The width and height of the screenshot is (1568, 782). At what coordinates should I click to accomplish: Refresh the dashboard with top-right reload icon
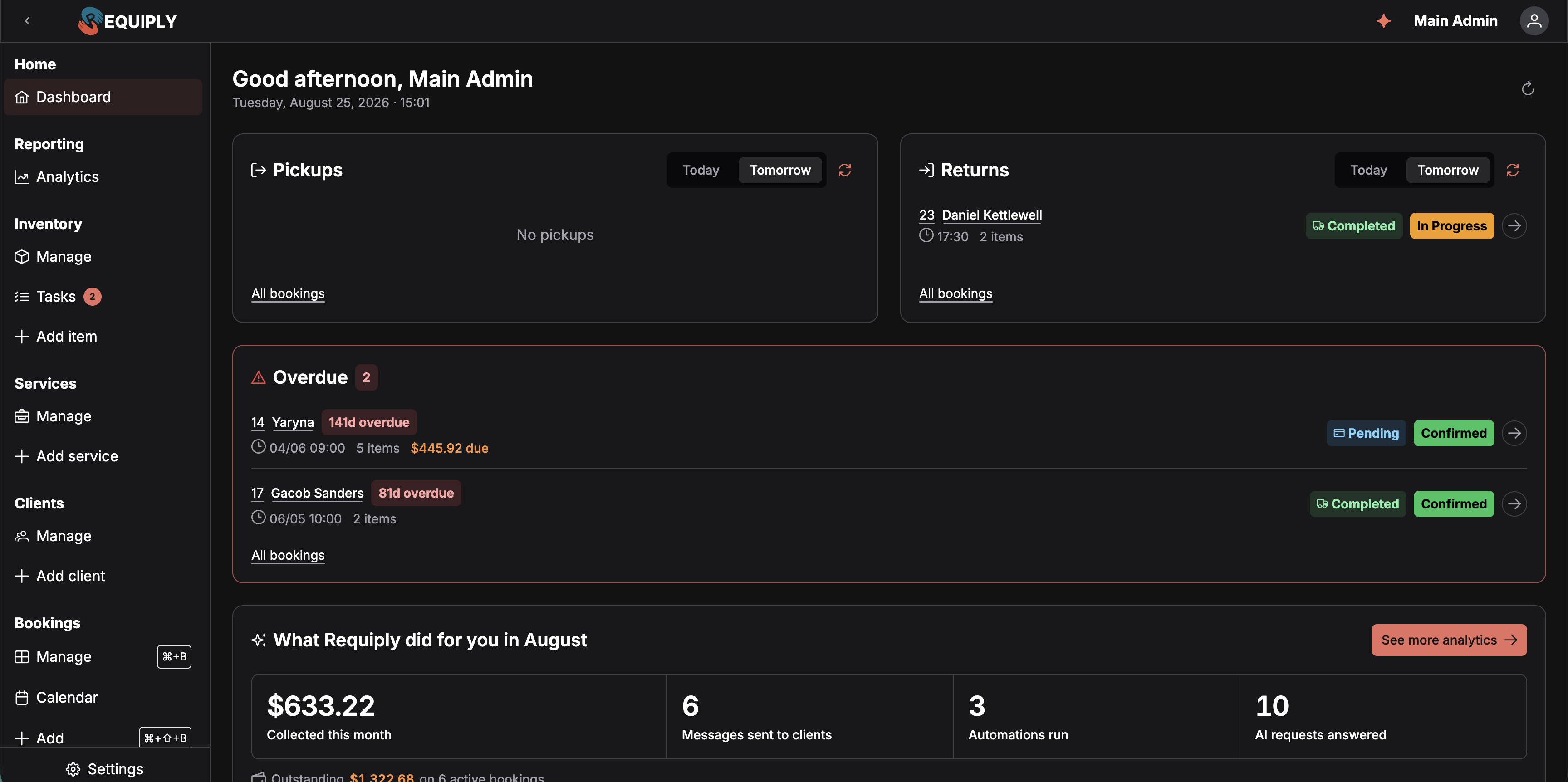pos(1527,89)
